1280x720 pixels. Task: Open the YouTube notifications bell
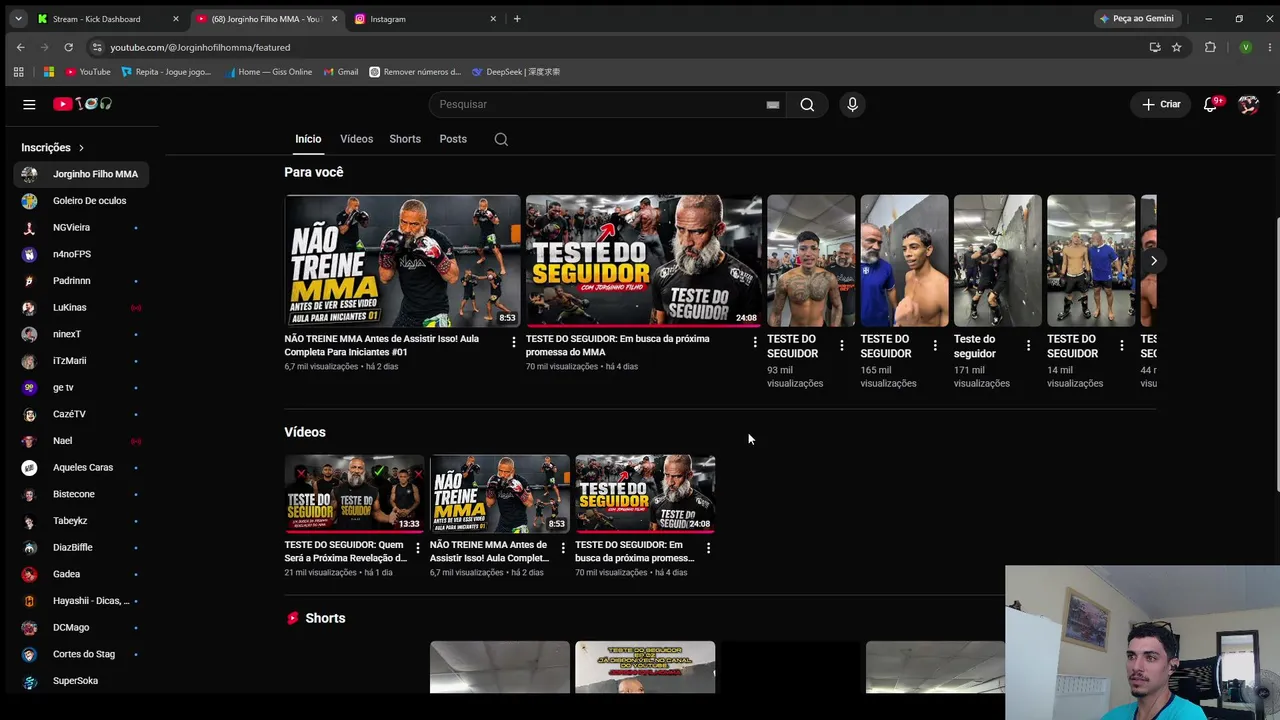tap(1210, 105)
